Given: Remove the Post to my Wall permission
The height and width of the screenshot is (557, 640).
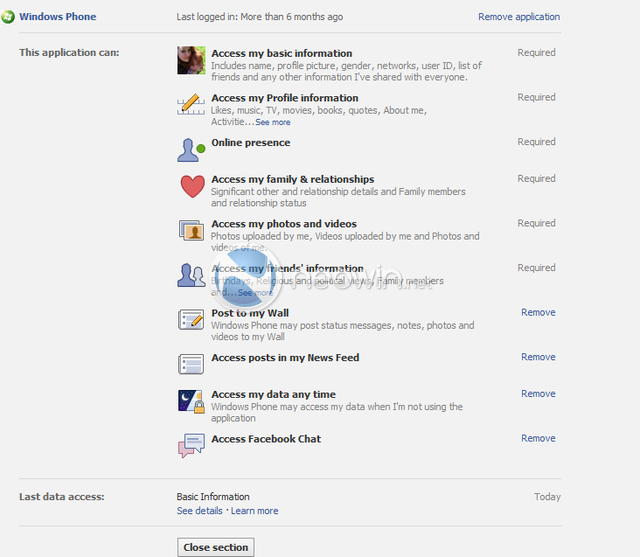Looking at the screenshot, I should point(538,313).
